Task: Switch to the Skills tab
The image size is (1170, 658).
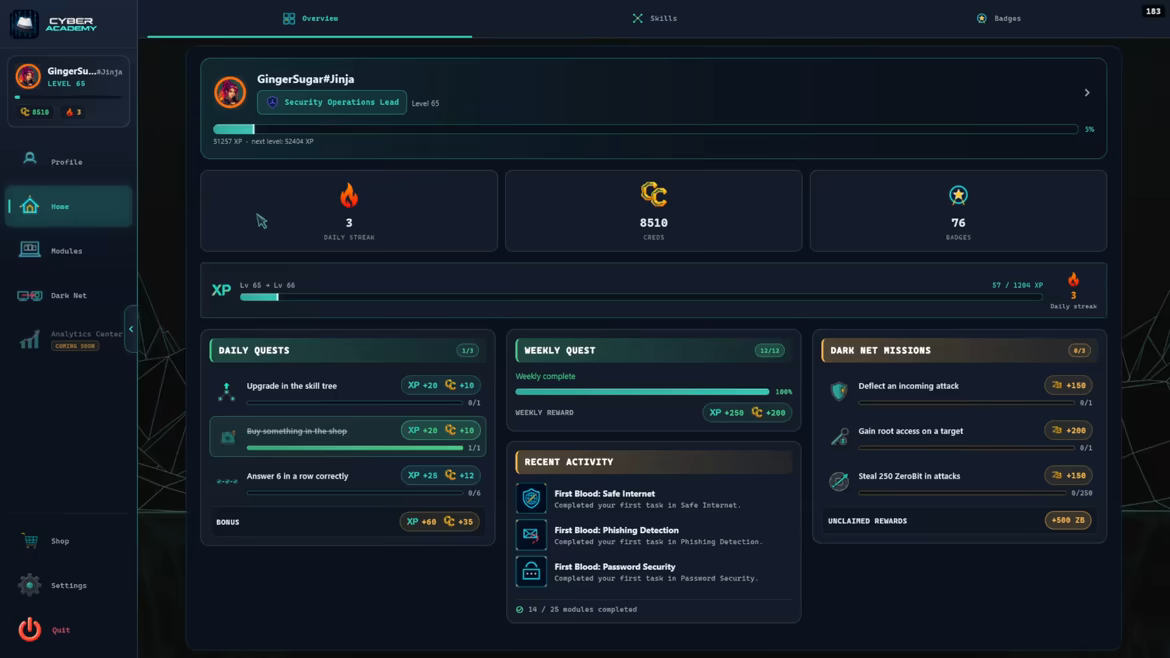Action: [655, 18]
